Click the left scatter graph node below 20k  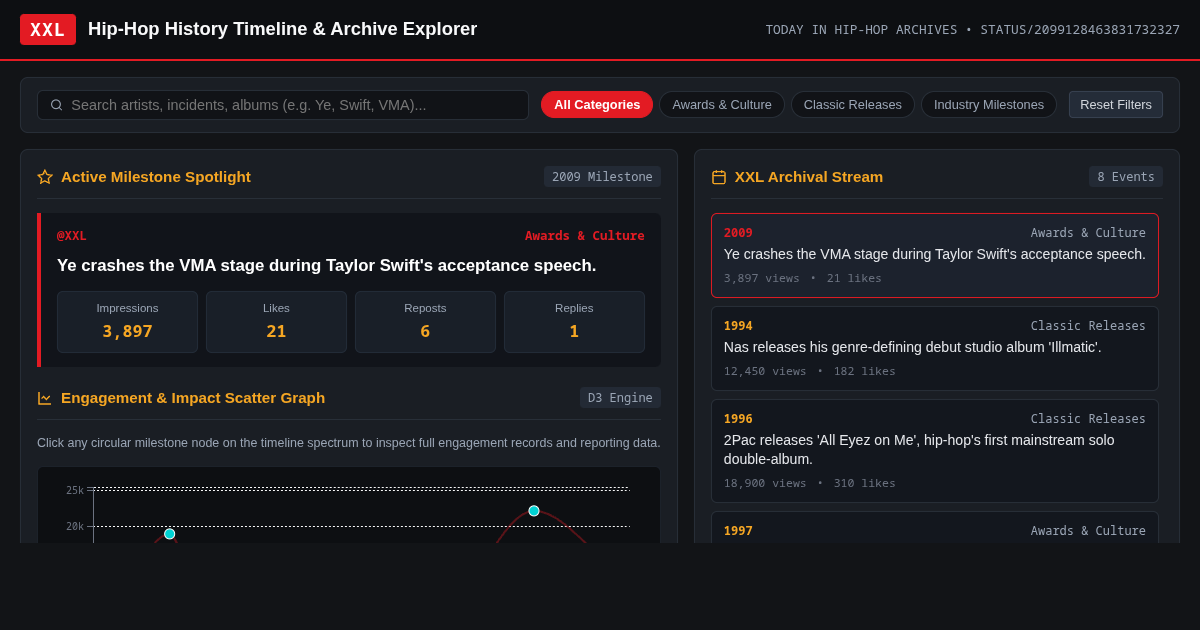click(x=170, y=534)
